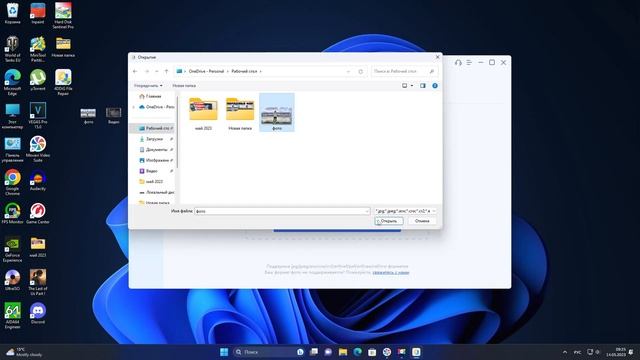Viewport: 640px width, 360px height.
Task: Open the recent locations chevron beside forward arrow
Action: tap(157, 71)
